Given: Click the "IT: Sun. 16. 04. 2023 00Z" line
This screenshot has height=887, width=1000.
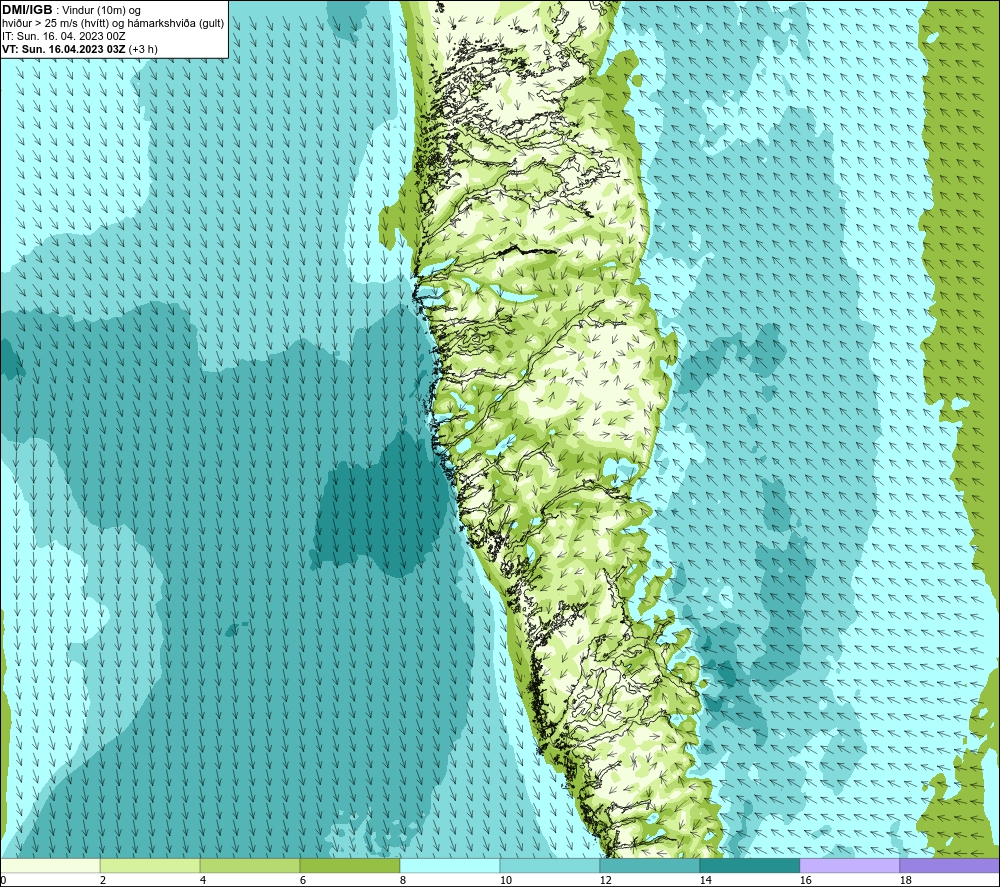Looking at the screenshot, I should [x=64, y=36].
